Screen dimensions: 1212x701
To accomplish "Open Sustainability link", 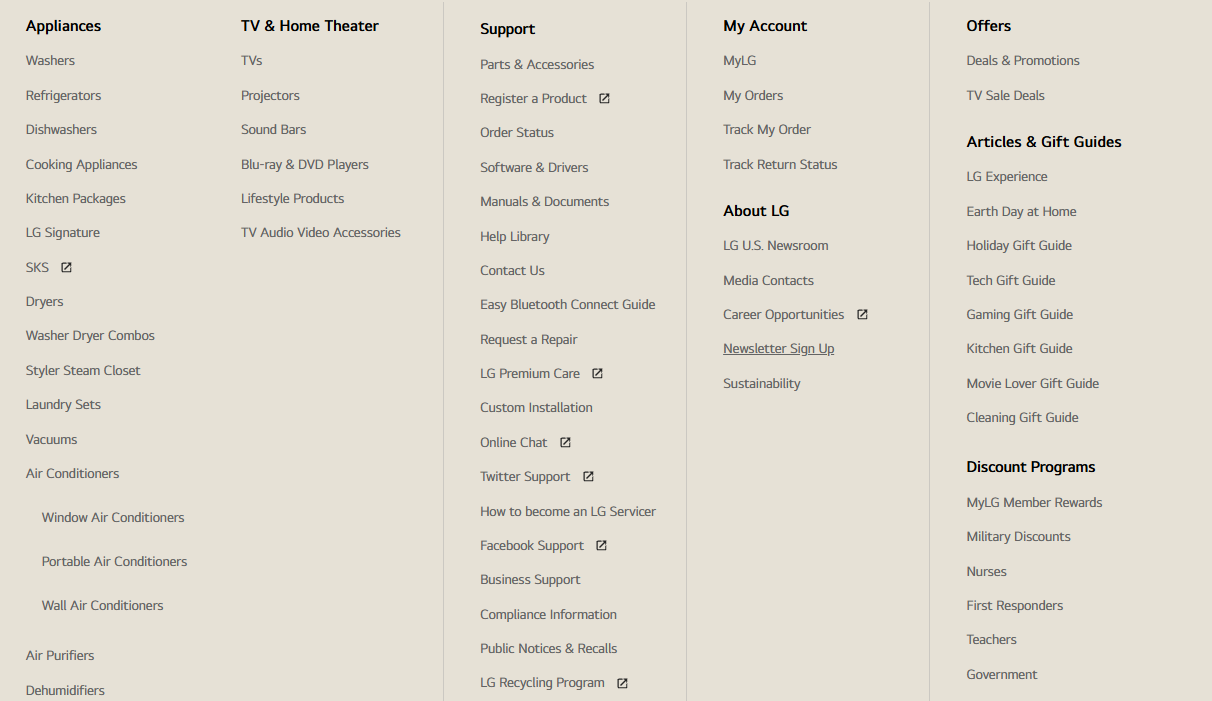I will tap(762, 384).
